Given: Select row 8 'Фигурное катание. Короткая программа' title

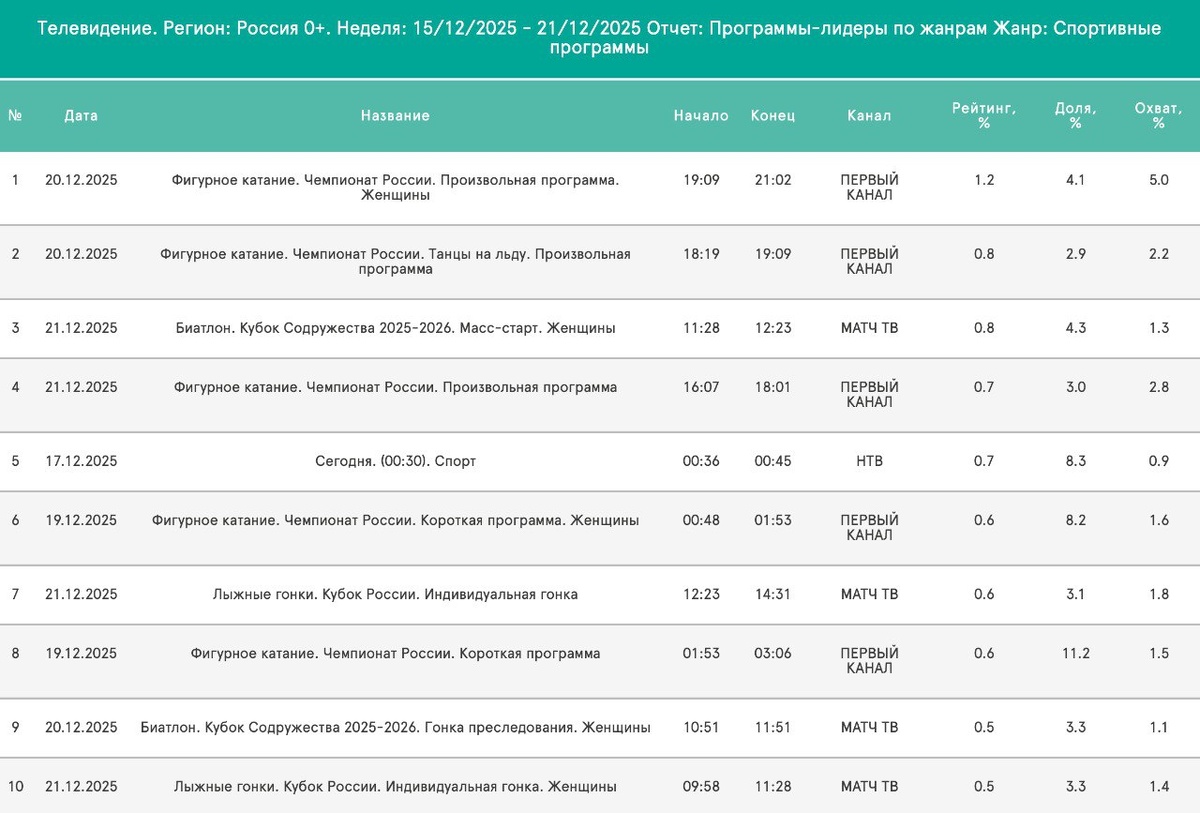Looking at the screenshot, I should coord(395,653).
